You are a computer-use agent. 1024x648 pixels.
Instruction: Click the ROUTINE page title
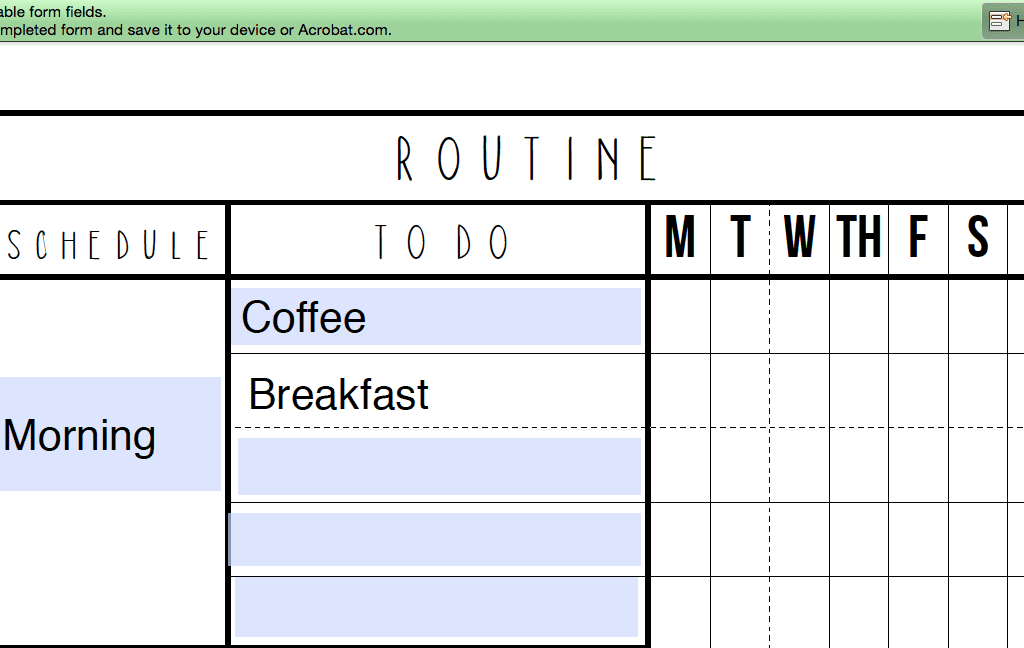click(x=526, y=158)
